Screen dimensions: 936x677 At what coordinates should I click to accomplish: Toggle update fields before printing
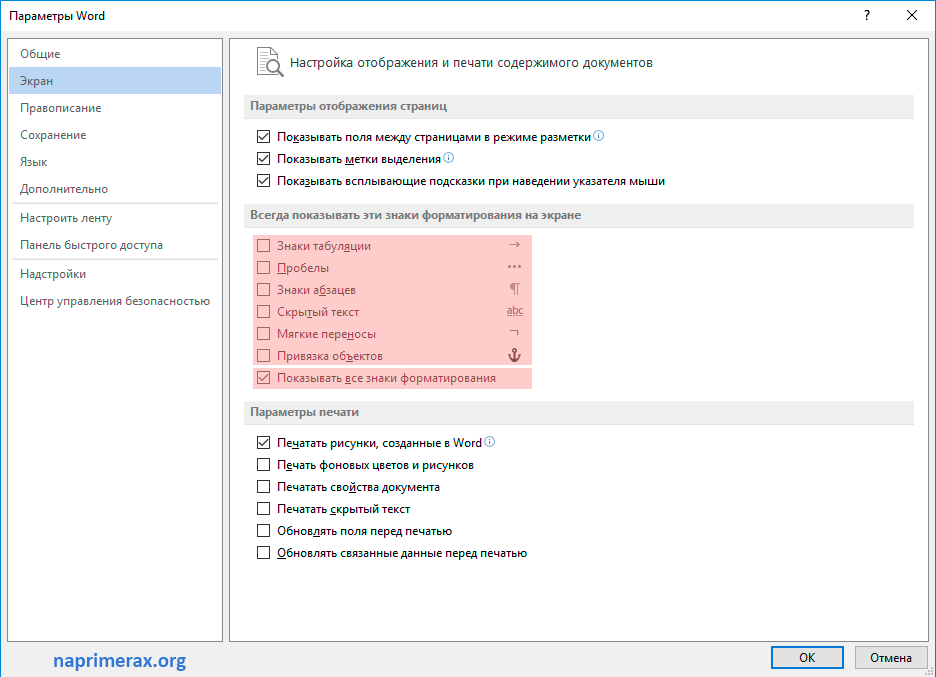pos(264,531)
